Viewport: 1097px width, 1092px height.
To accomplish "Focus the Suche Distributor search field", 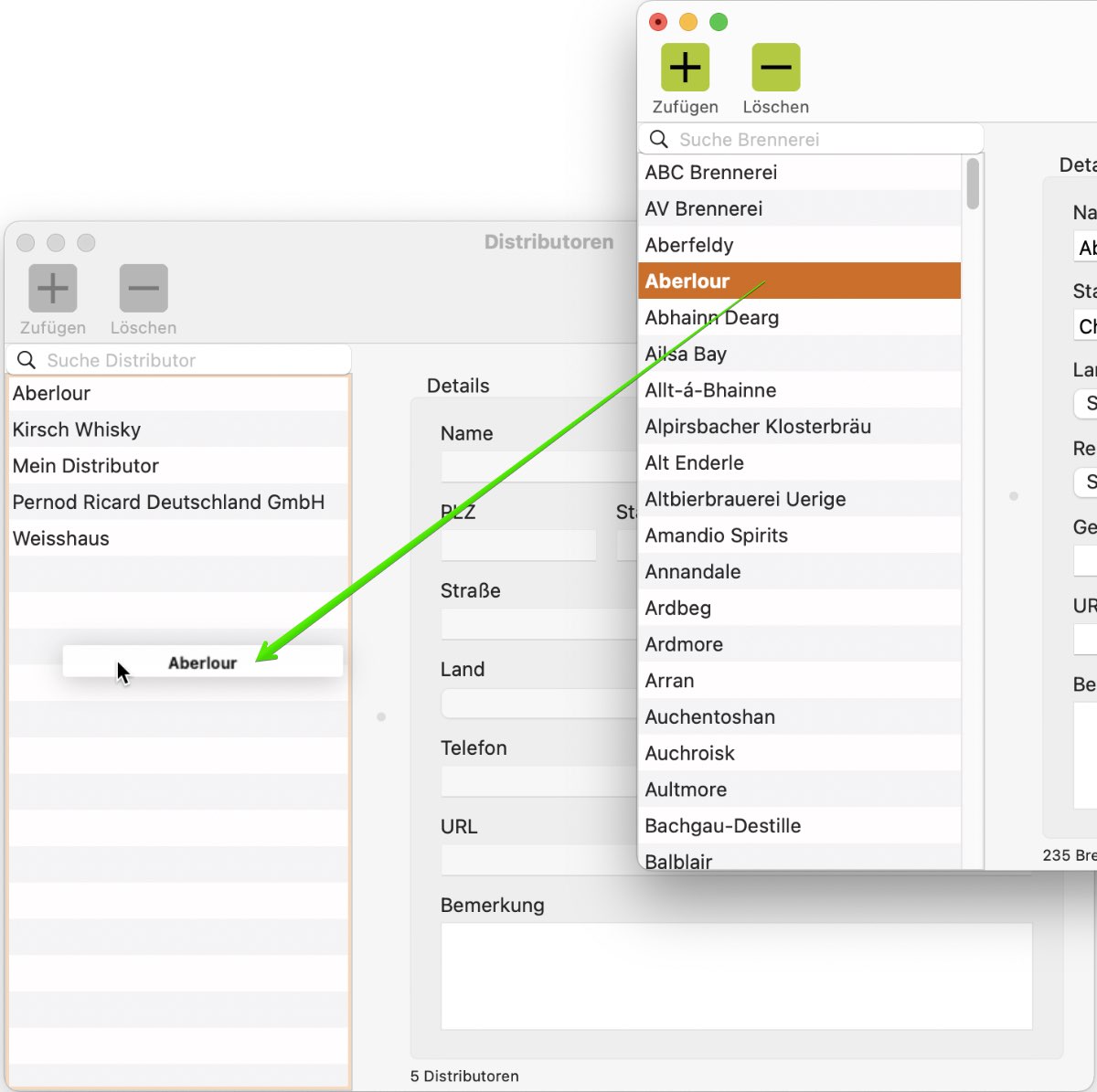I will point(178,360).
